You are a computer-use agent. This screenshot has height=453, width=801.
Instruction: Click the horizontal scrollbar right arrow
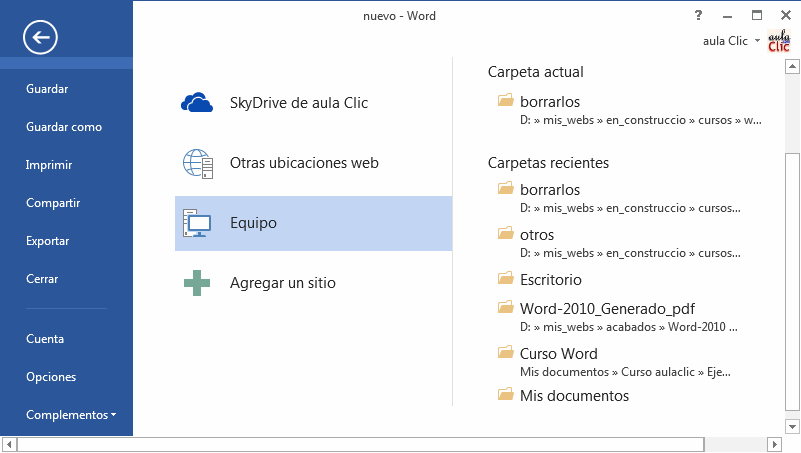pyautogui.click(x=773, y=444)
